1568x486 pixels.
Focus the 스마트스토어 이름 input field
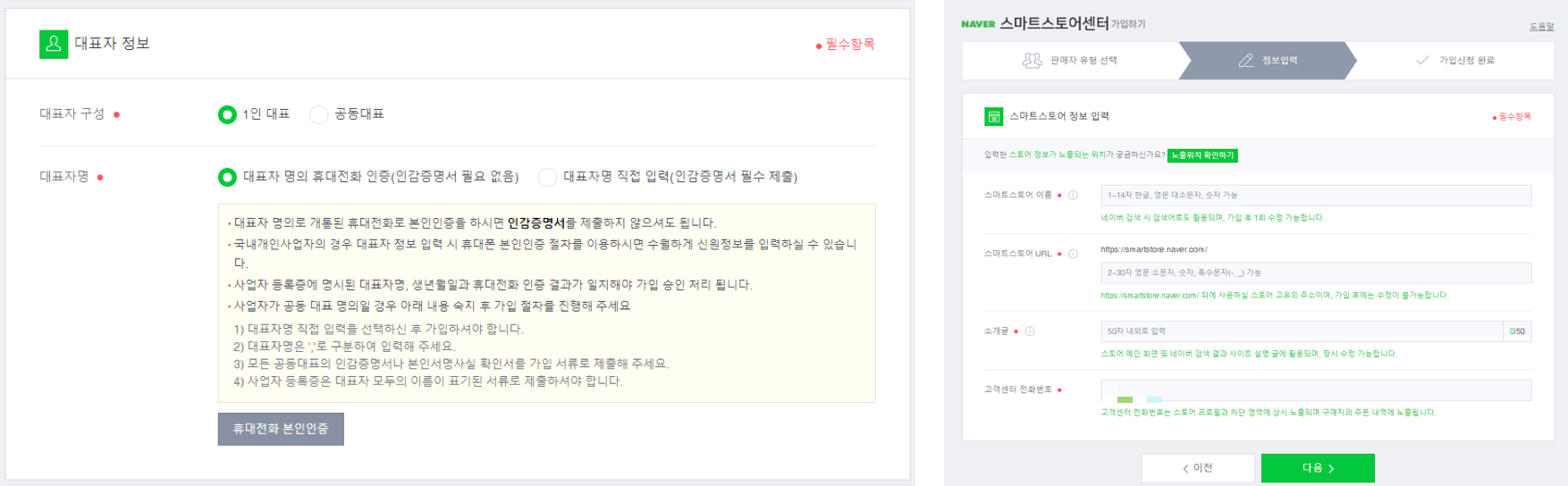(x=1316, y=195)
